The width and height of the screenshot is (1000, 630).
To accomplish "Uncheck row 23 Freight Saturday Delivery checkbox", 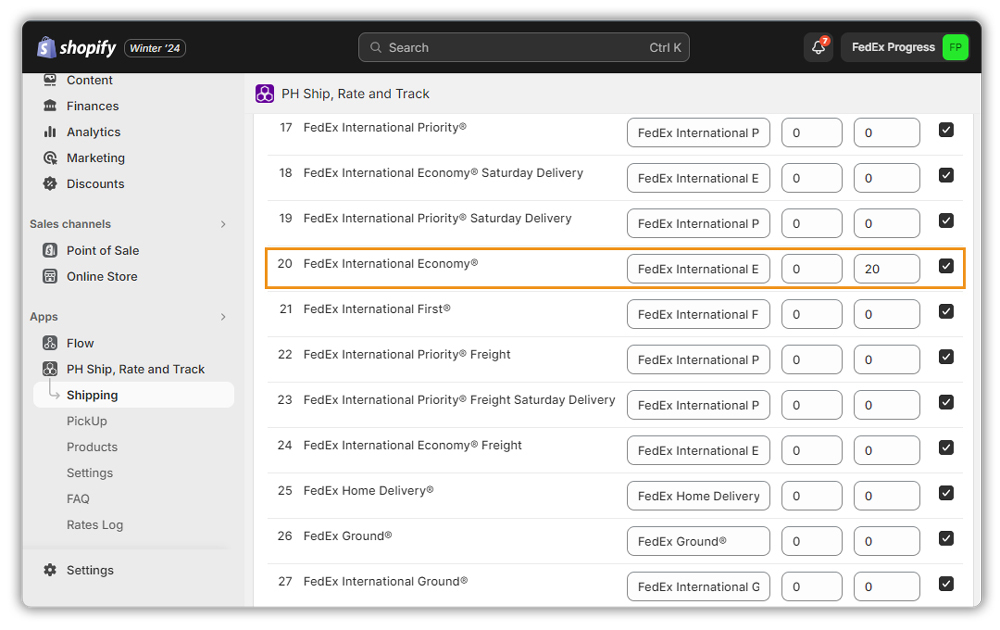I will [x=946, y=402].
